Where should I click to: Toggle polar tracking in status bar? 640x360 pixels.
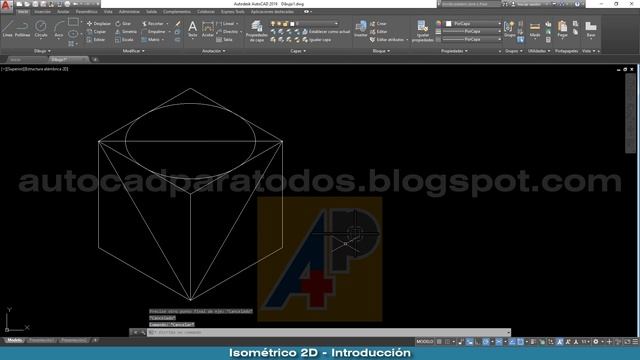point(486,342)
